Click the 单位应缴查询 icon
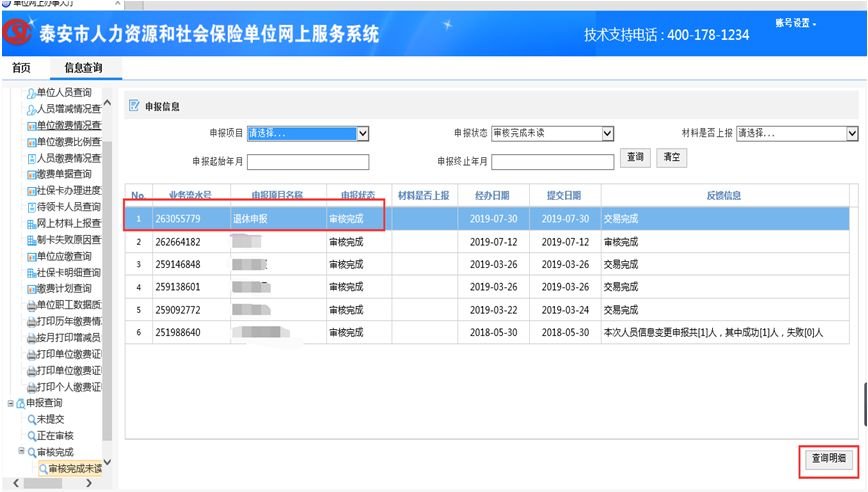Image resolution: width=868 pixels, height=492 pixels. pos(31,256)
